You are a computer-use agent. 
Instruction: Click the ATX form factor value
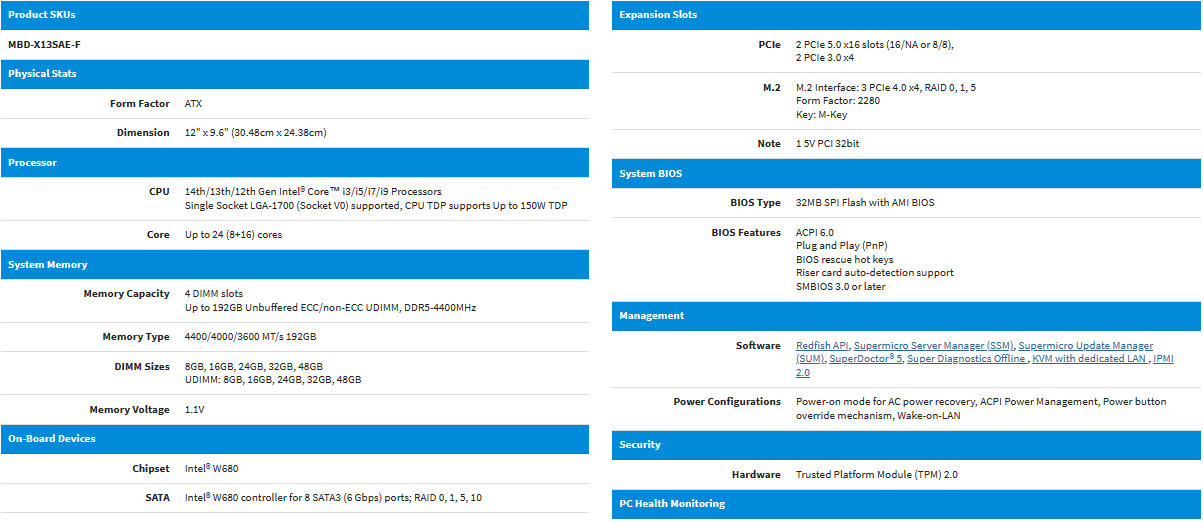(x=194, y=104)
